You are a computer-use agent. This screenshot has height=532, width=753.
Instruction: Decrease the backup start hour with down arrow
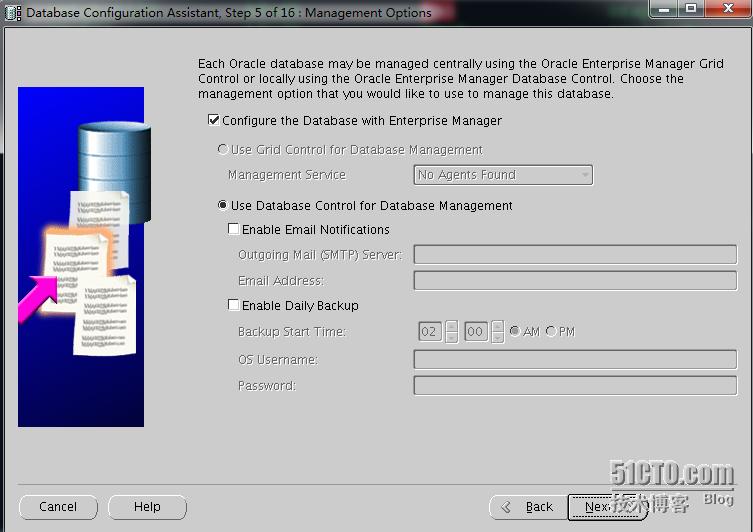(451, 337)
